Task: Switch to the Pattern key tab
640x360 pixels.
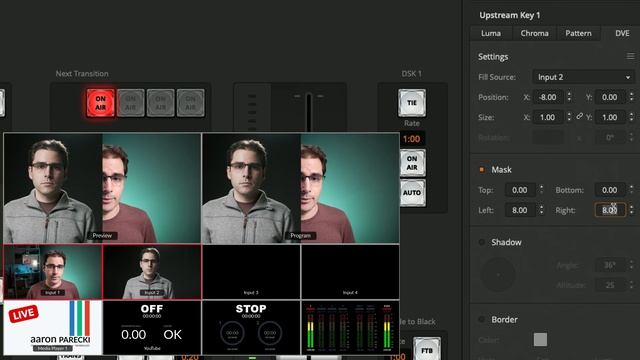Action: [578, 33]
